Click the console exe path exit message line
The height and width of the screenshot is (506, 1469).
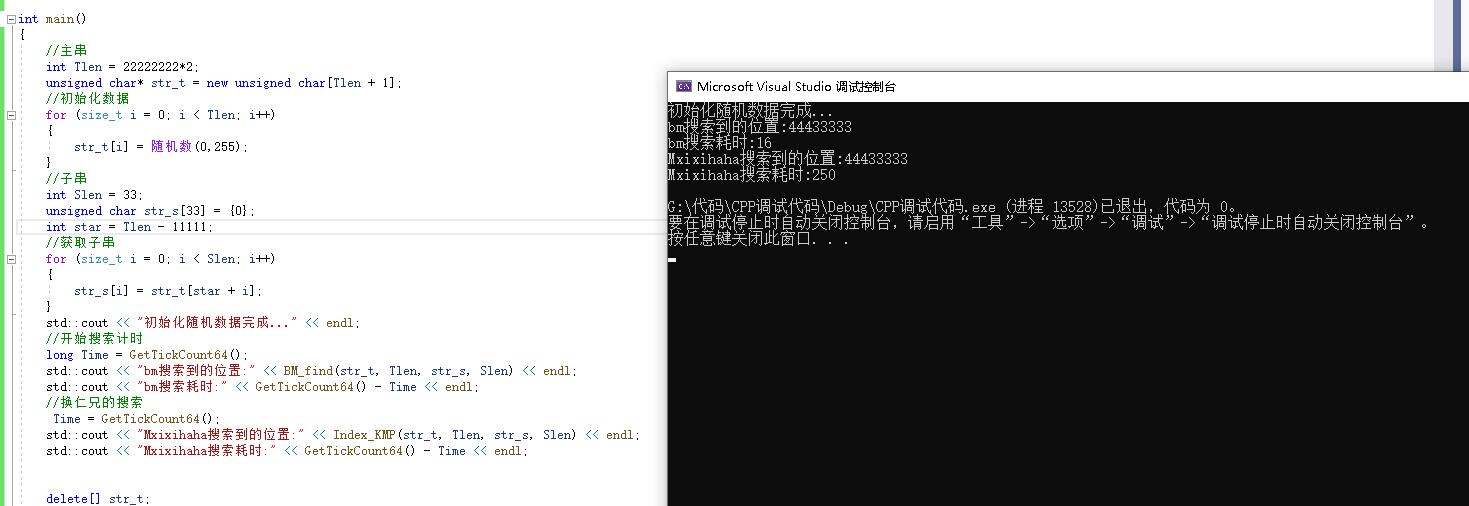[x=955, y=207]
